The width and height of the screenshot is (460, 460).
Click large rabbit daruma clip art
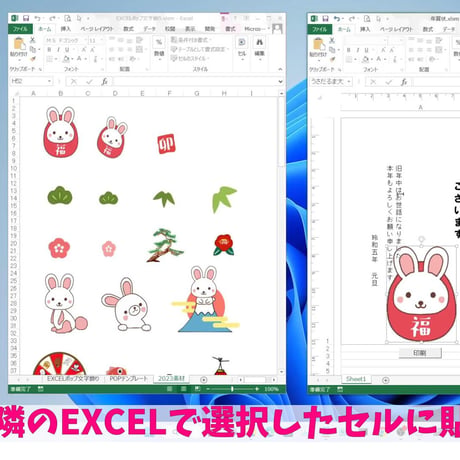point(61,132)
